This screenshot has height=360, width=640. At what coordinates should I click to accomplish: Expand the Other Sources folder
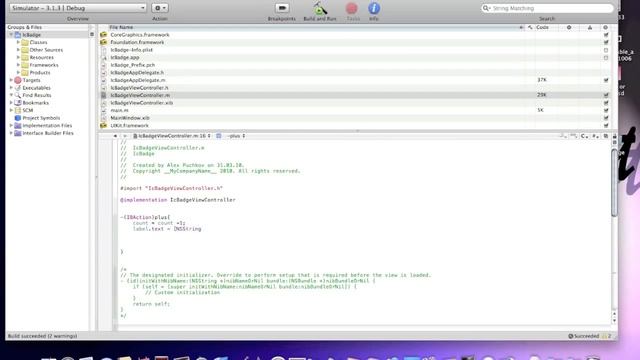pos(18,50)
